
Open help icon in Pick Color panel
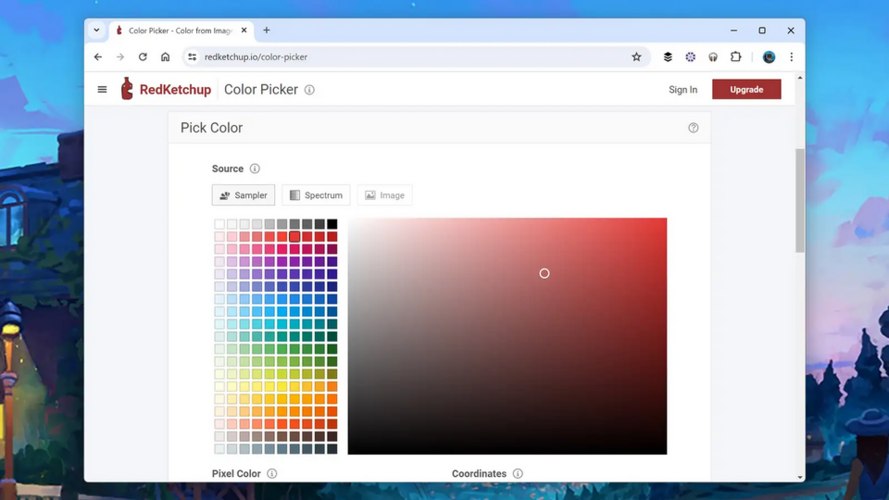693,128
